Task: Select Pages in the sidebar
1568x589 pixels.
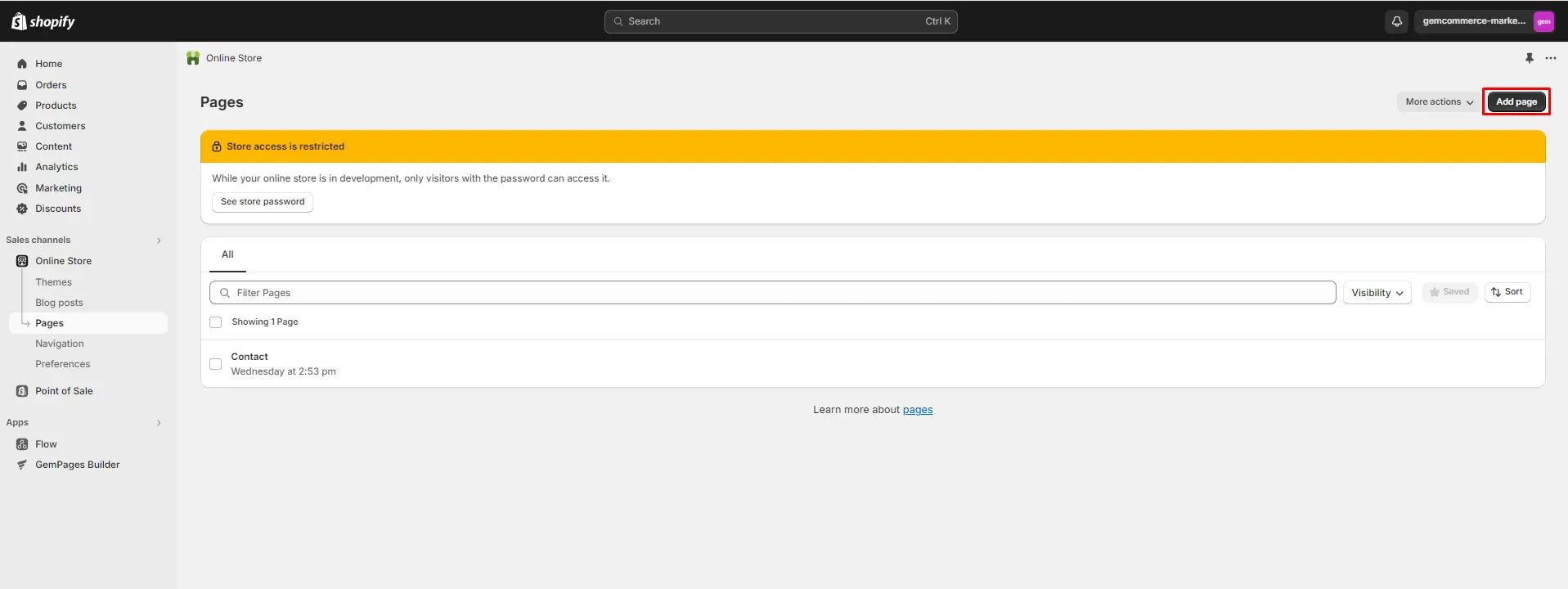Action: 88,323
